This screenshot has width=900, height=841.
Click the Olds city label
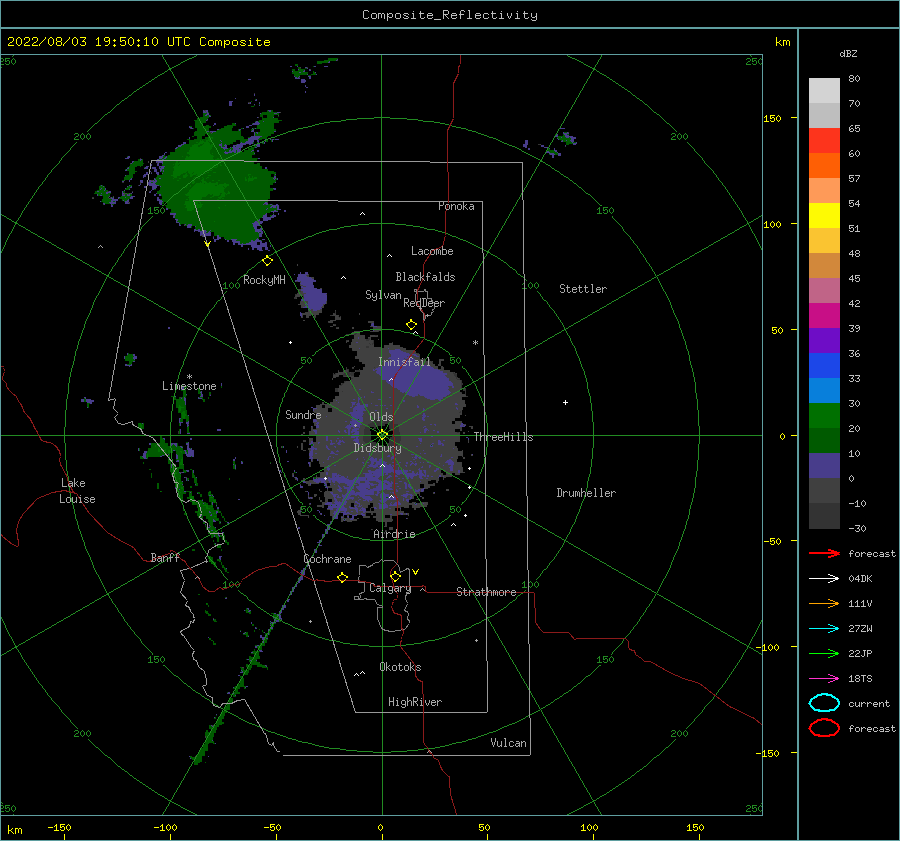(381, 417)
